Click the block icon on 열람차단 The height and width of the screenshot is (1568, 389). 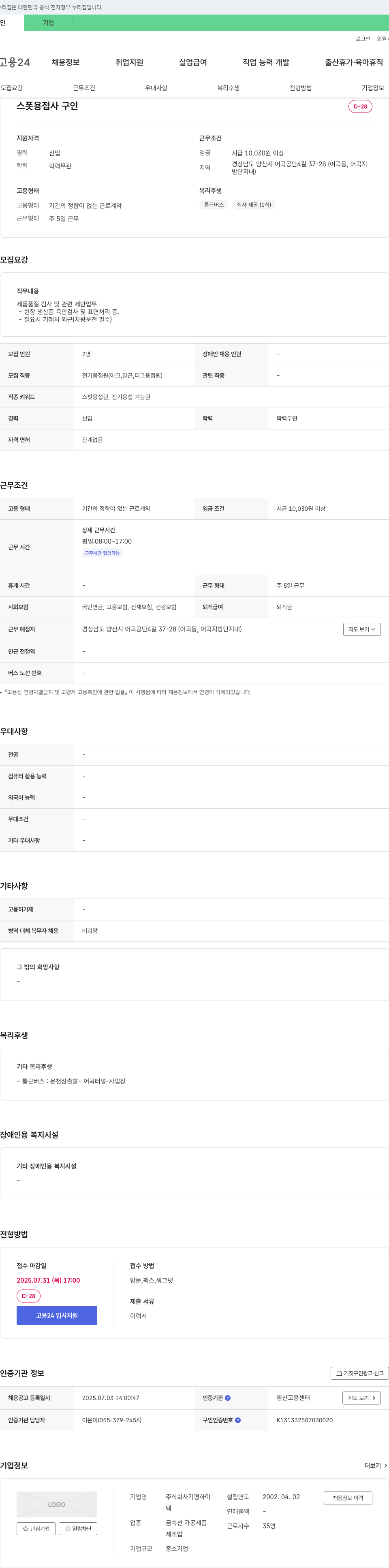[68, 1528]
